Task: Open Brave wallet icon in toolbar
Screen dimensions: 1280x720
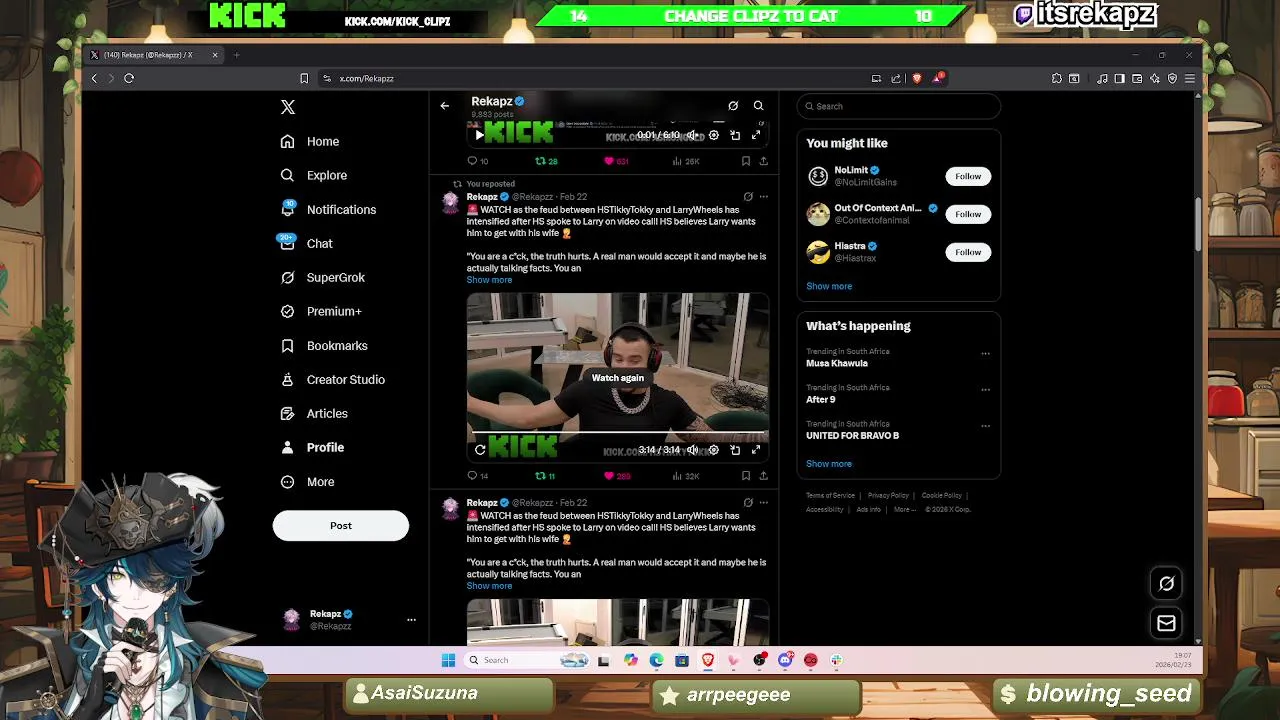Action: [x=1137, y=78]
